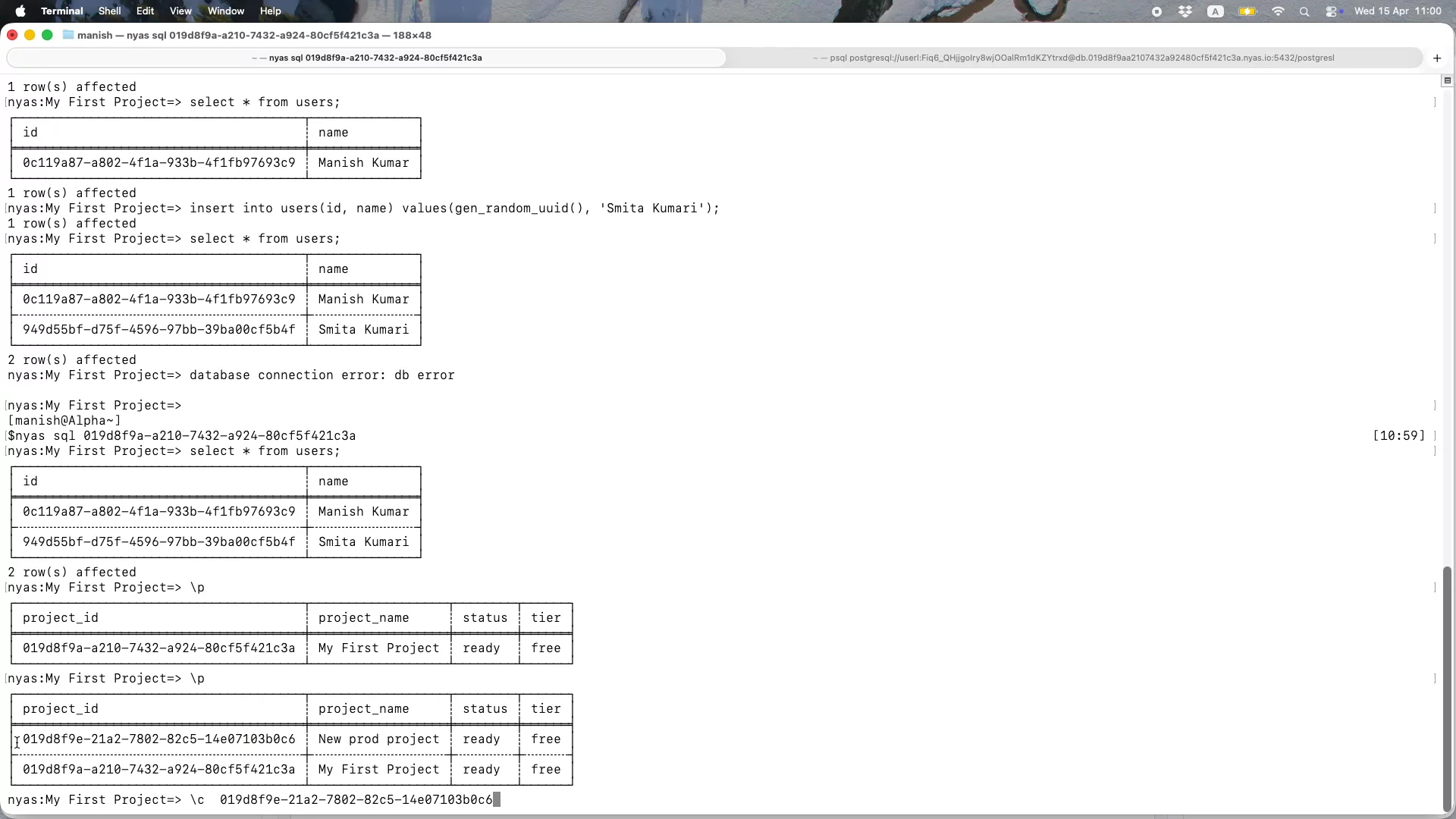Open the Apple menu
This screenshot has height=819, width=1456.
click(x=20, y=11)
